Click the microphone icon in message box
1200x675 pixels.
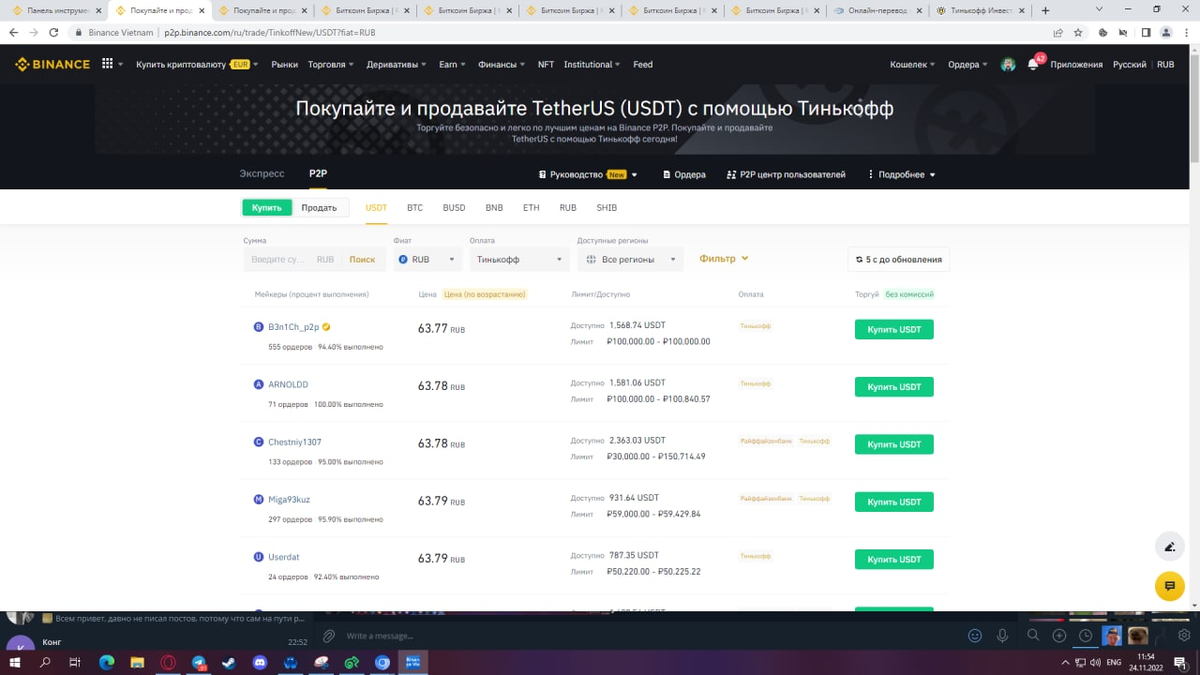point(1002,635)
